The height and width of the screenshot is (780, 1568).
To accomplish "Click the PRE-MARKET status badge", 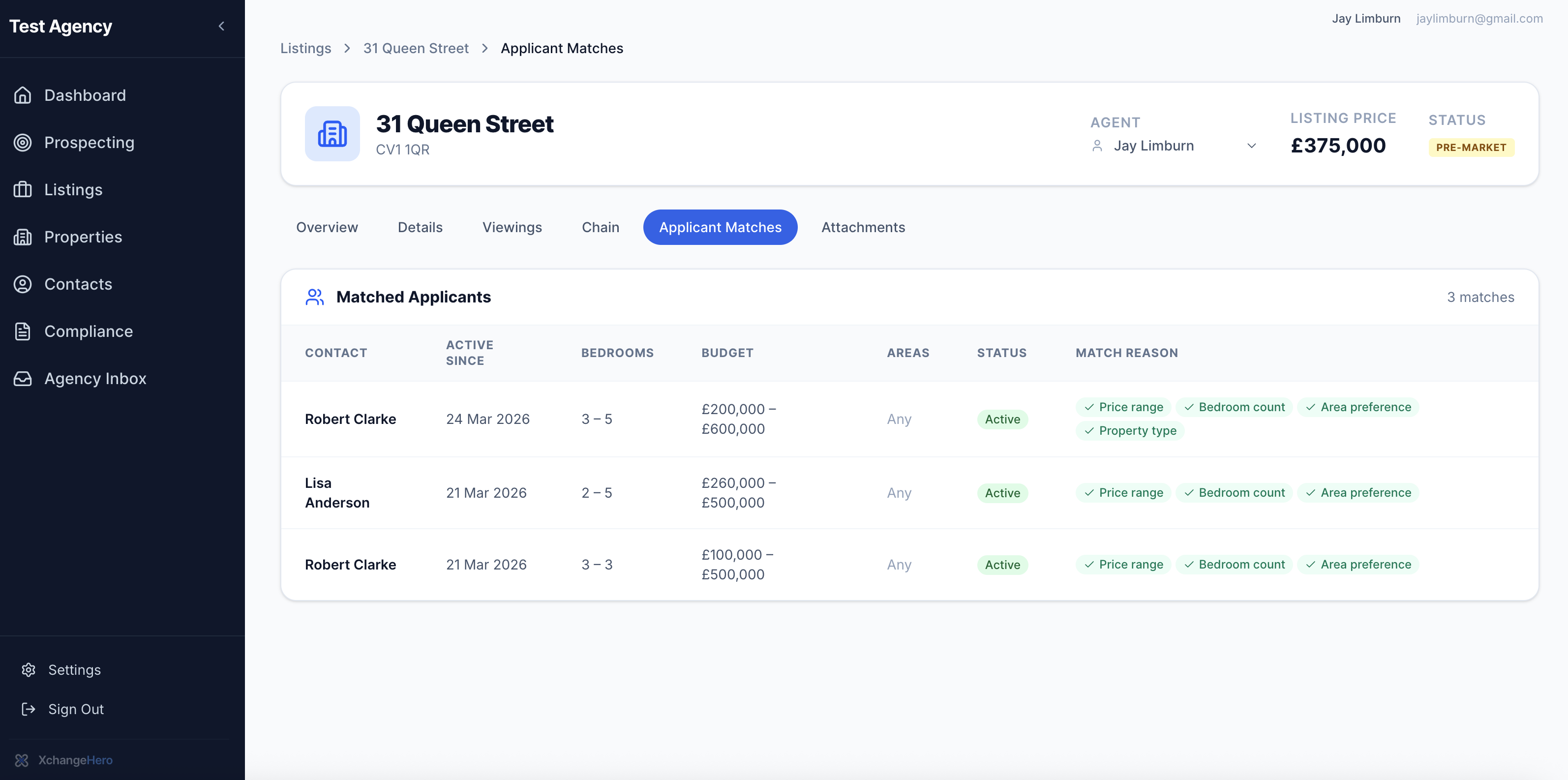I will pyautogui.click(x=1471, y=147).
